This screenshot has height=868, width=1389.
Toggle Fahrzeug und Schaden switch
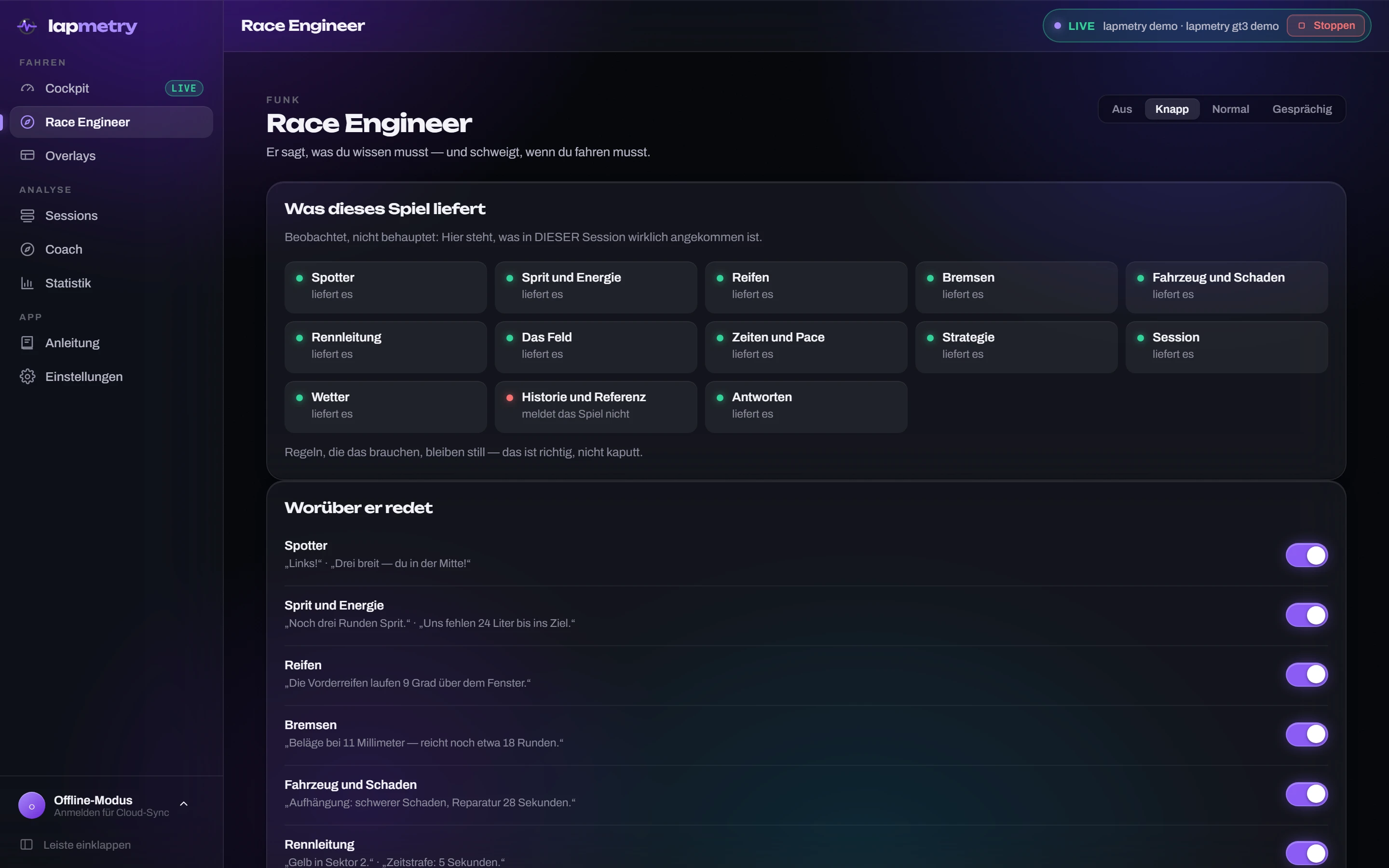point(1307,794)
